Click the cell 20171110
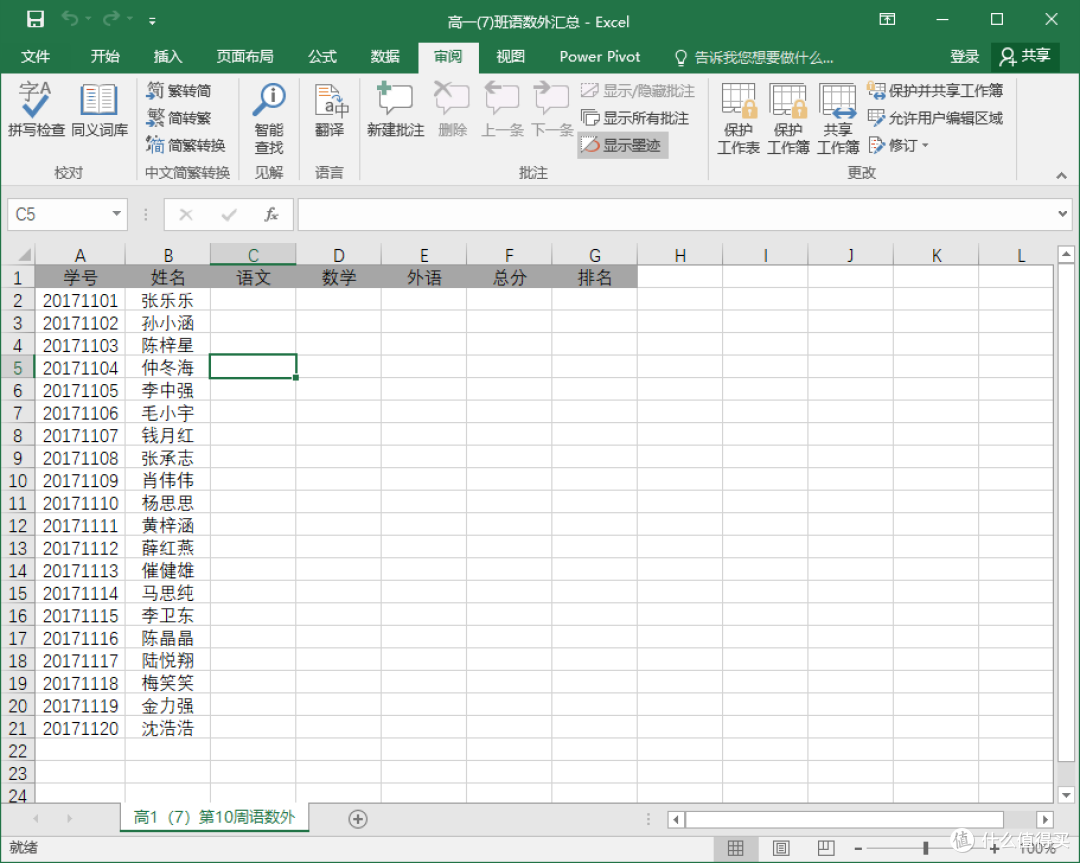Viewport: 1080px width, 863px height. coord(80,503)
